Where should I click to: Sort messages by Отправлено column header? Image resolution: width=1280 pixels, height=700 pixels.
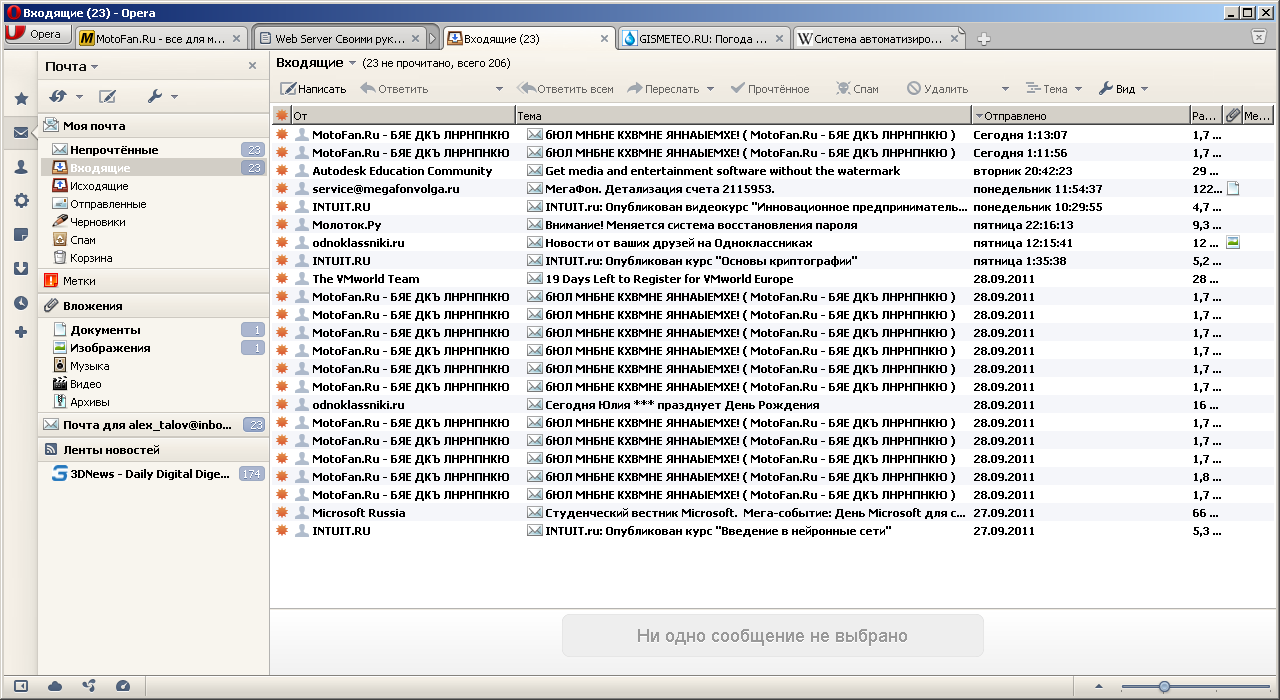coord(1080,116)
